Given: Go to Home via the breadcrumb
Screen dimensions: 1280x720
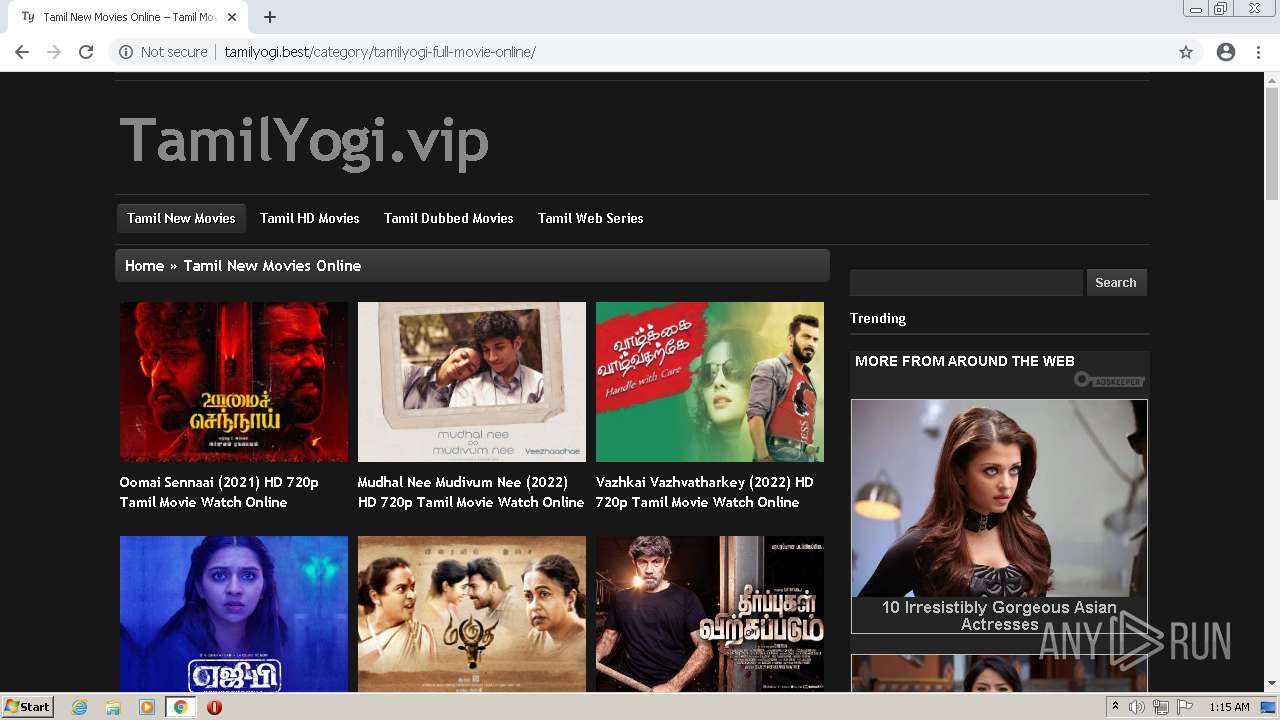Looking at the screenshot, I should click(144, 266).
